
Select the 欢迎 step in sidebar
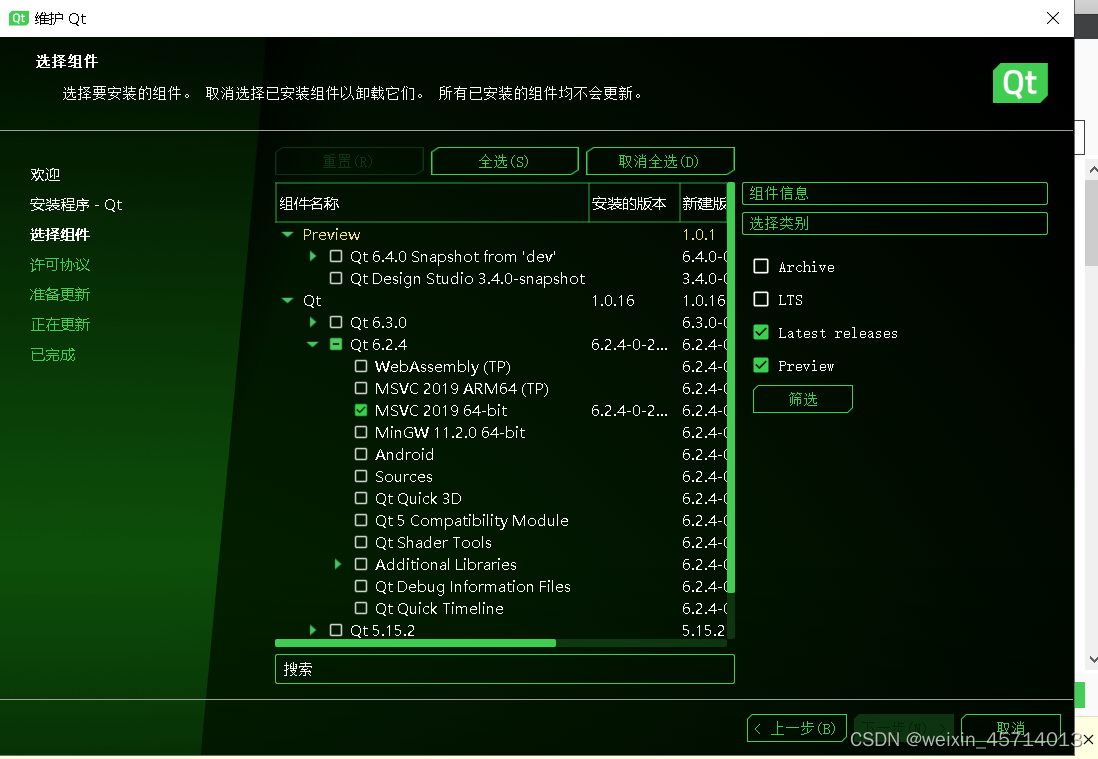click(x=46, y=174)
